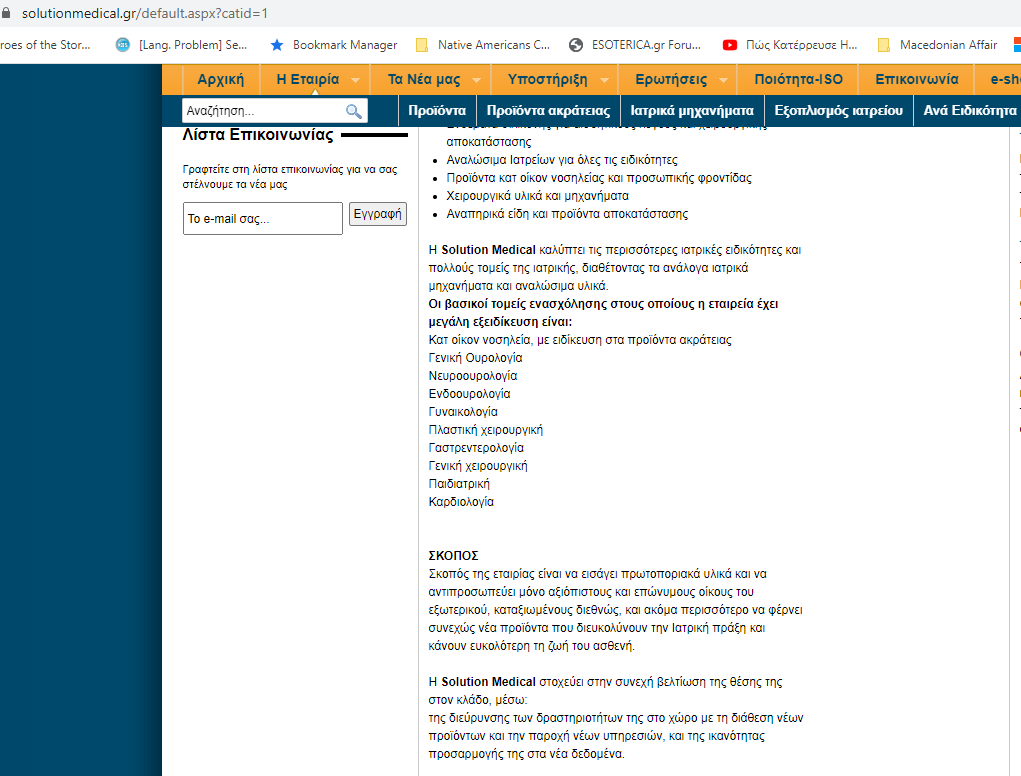This screenshot has width=1021, height=776.
Task: Open the Bookmark Manager star bookmark
Action: tap(333, 45)
